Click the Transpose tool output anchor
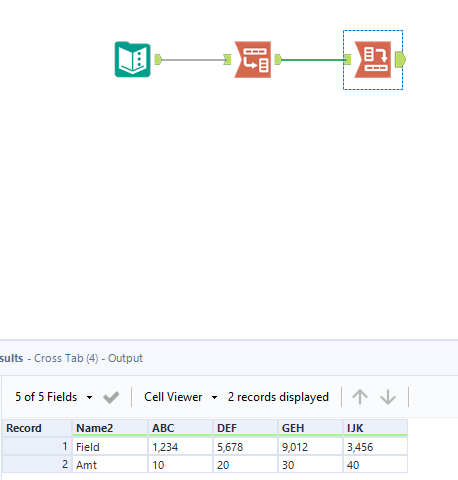Image resolution: width=458 pixels, height=480 pixels. pos(278,60)
